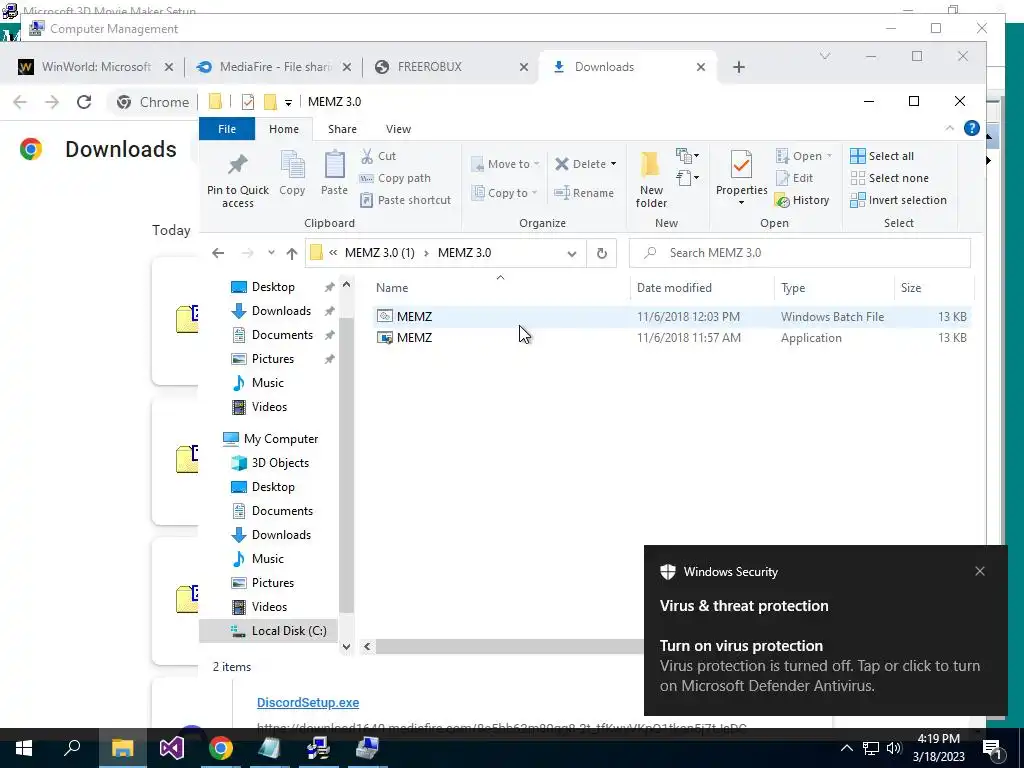Open Explorer help question mark icon
The height and width of the screenshot is (768, 1024).
pos(972,129)
